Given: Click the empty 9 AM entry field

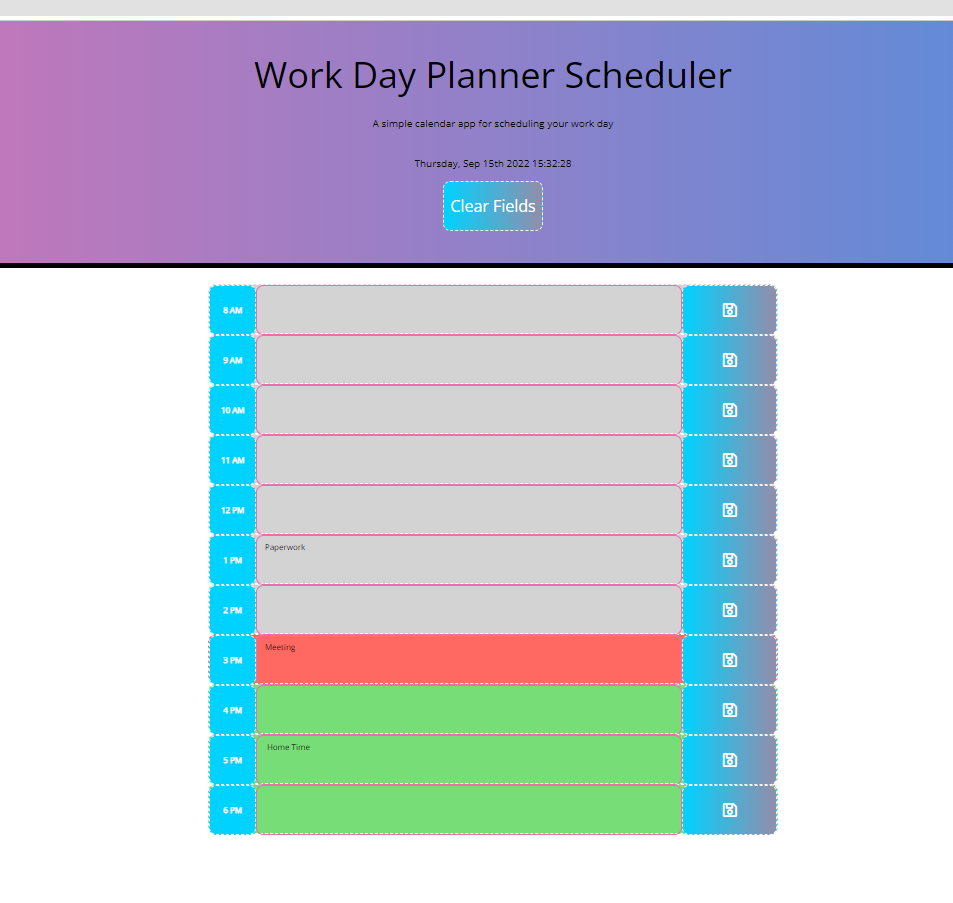Looking at the screenshot, I should [468, 359].
